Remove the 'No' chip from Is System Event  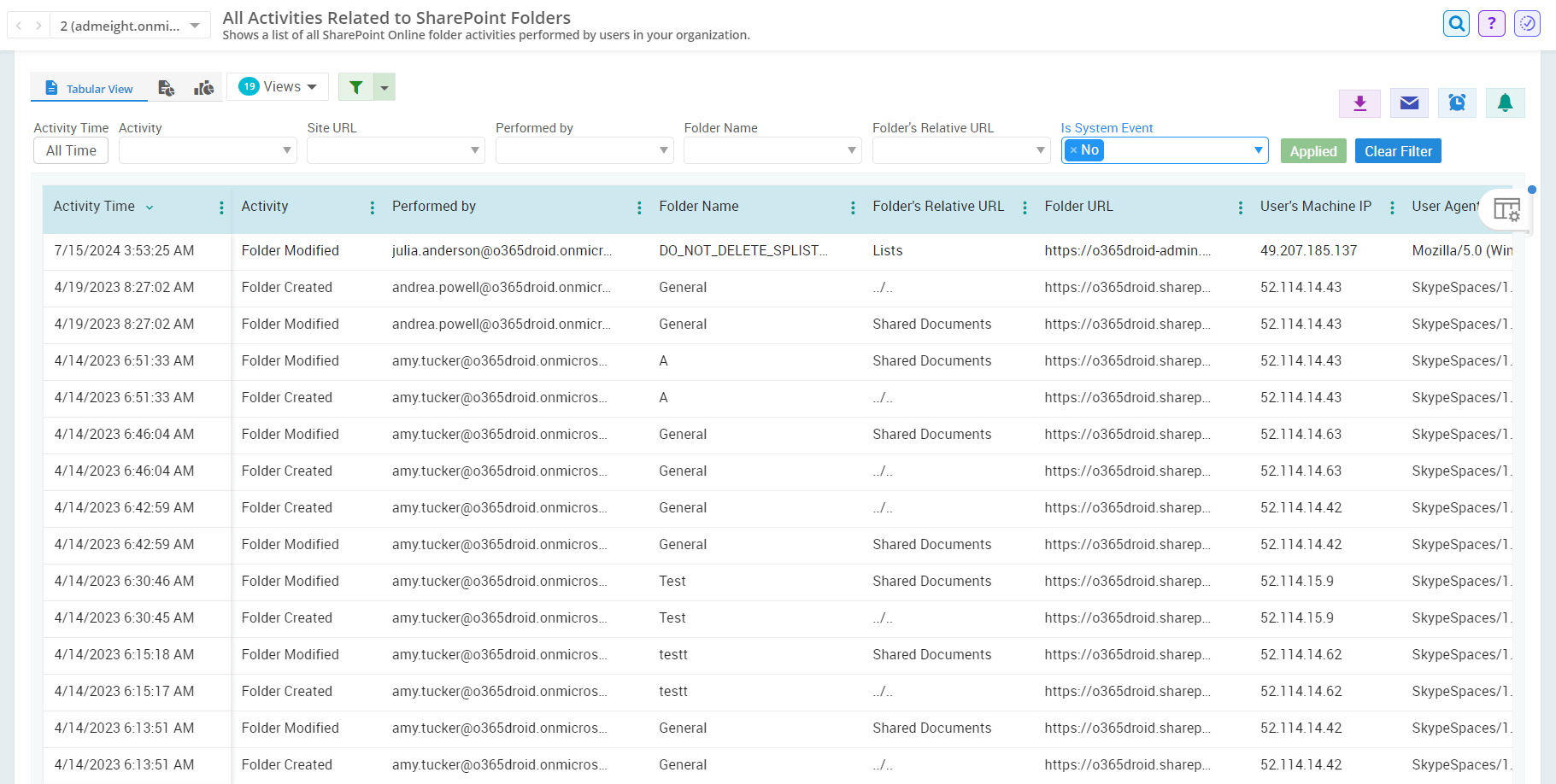(x=1074, y=149)
